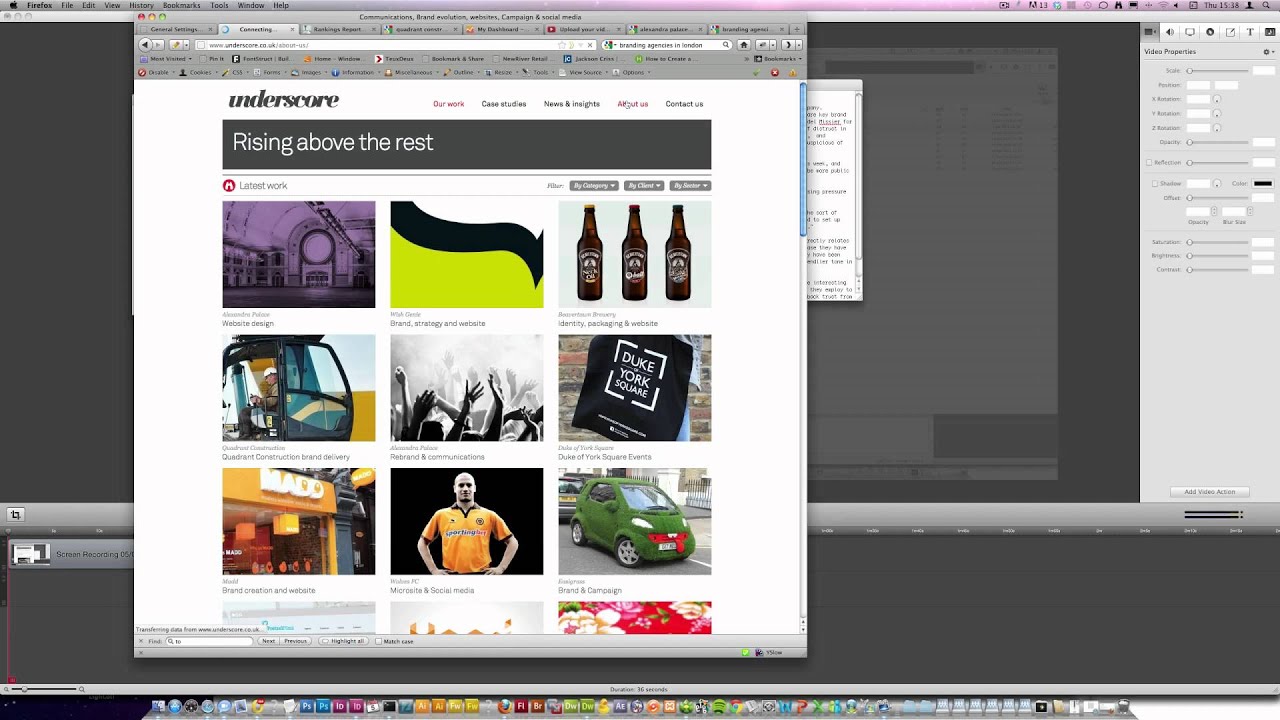Switch to the General Settings tab
Image resolution: width=1280 pixels, height=720 pixels.
(x=176, y=29)
